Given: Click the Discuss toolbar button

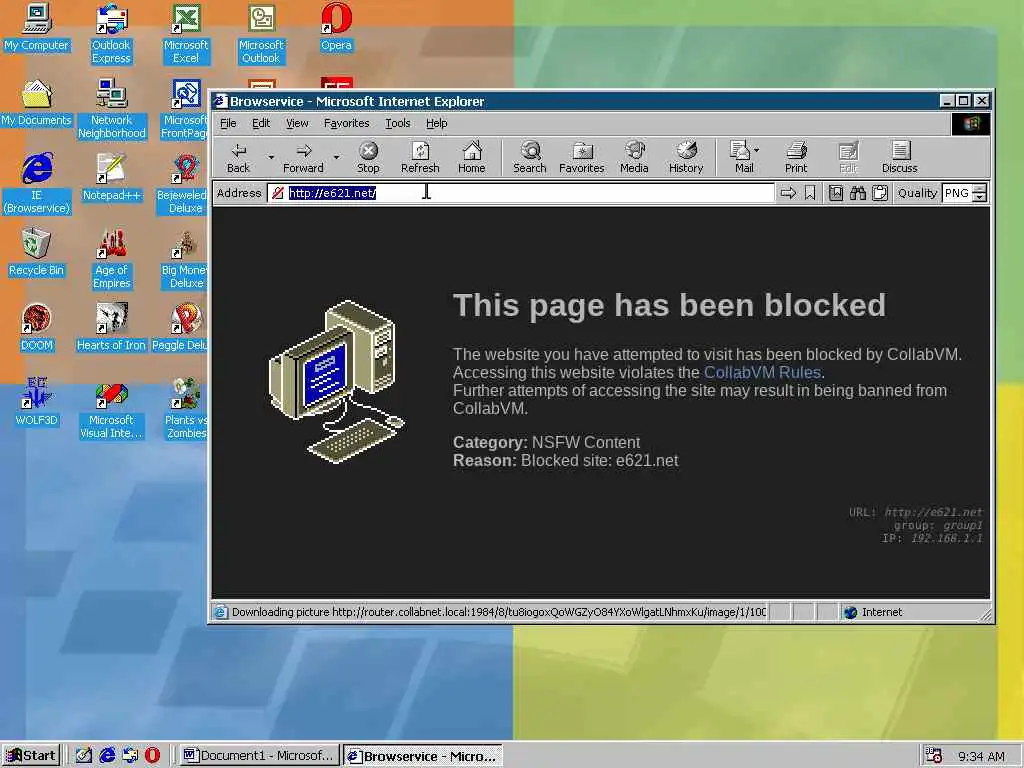Looking at the screenshot, I should [x=900, y=157].
